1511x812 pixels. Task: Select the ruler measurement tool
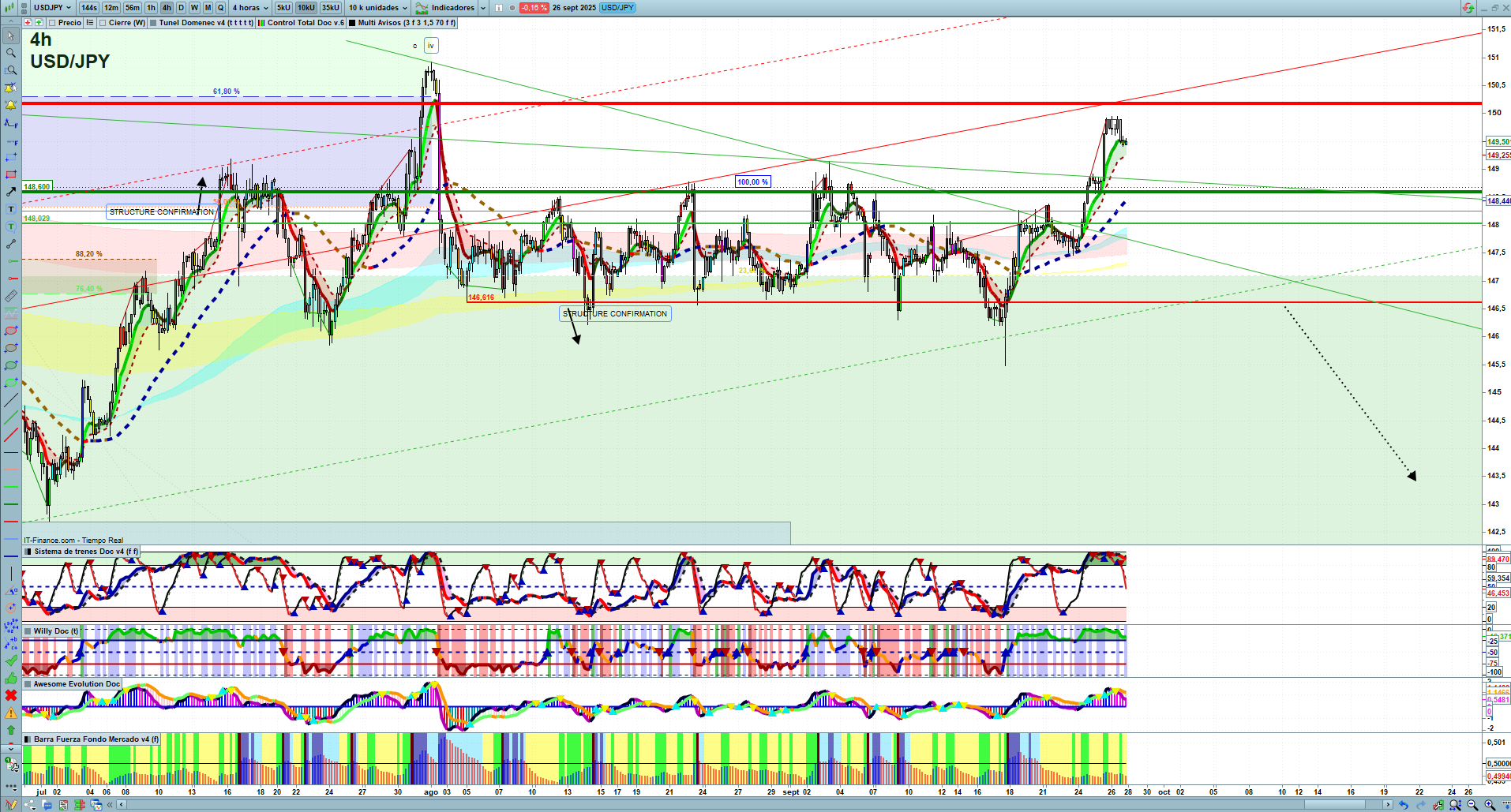[11, 296]
